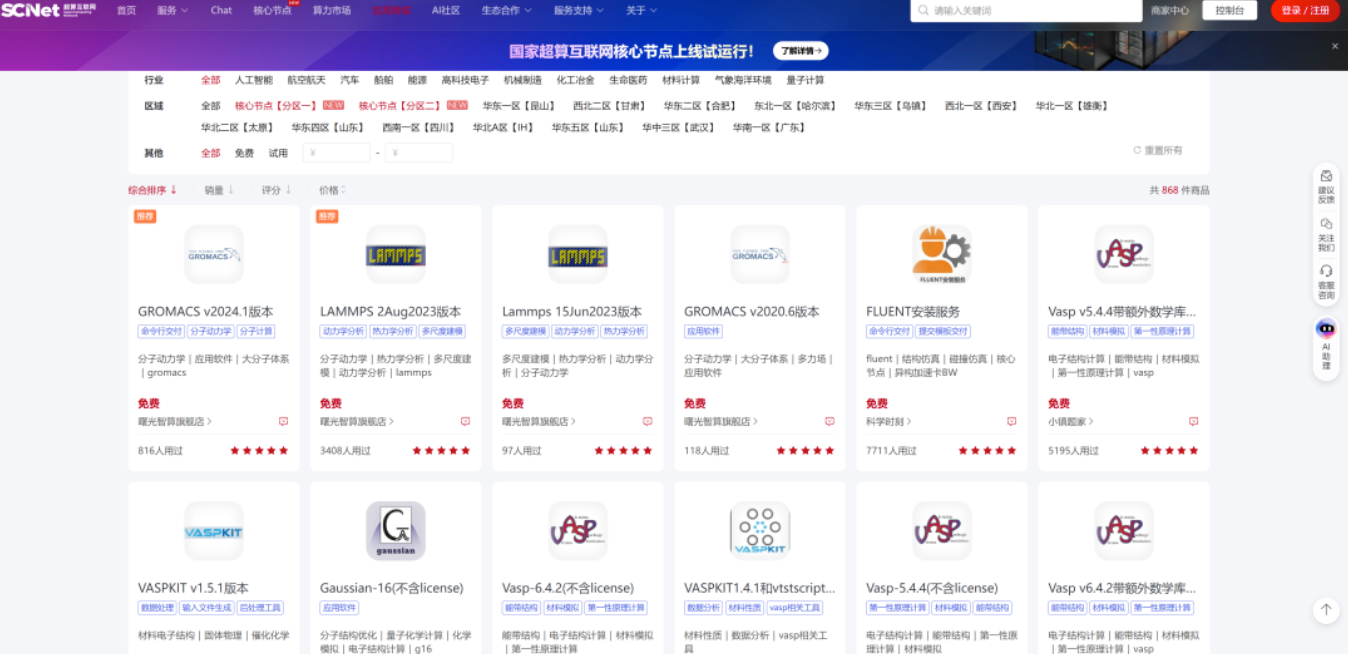The image size is (1348, 654).
Task: Launch the AI助理 assistant robot icon
Action: point(1326,343)
